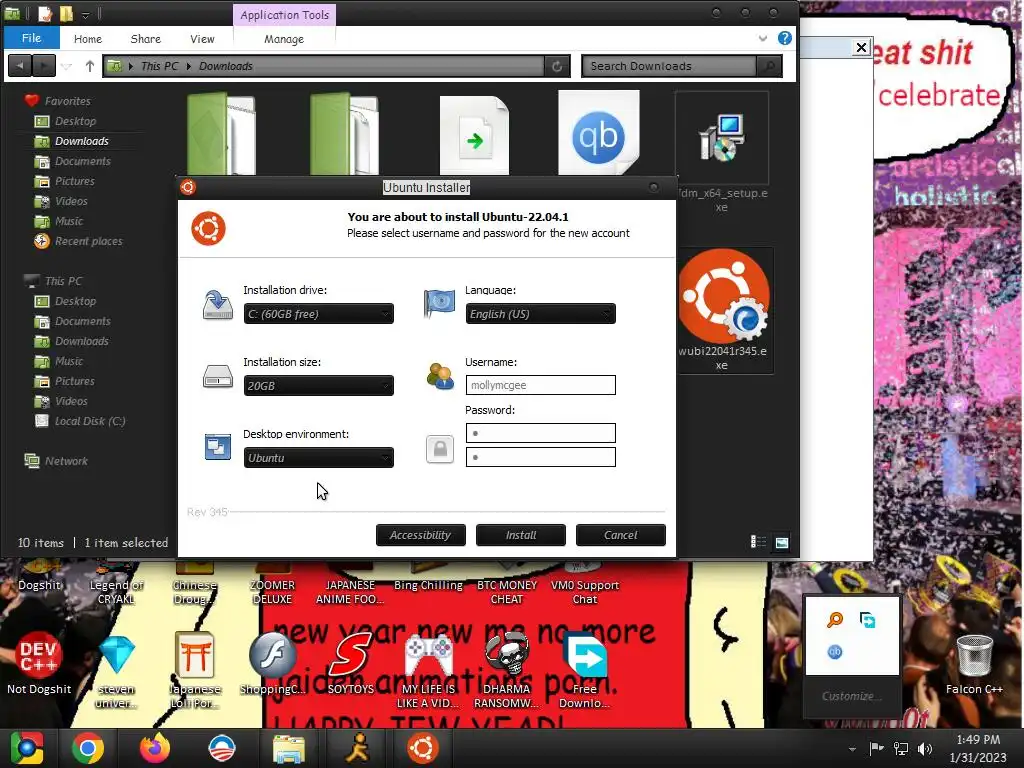Viewport: 1024px width, 768px height.
Task: Open Google Chrome from taskbar
Action: click(88, 748)
